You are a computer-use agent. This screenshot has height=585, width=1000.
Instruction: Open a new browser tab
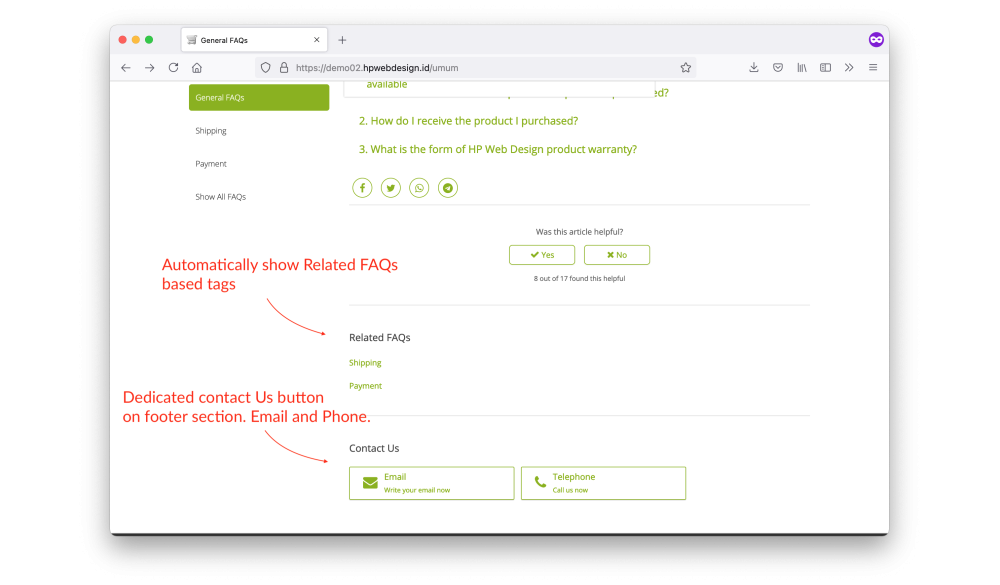click(342, 40)
